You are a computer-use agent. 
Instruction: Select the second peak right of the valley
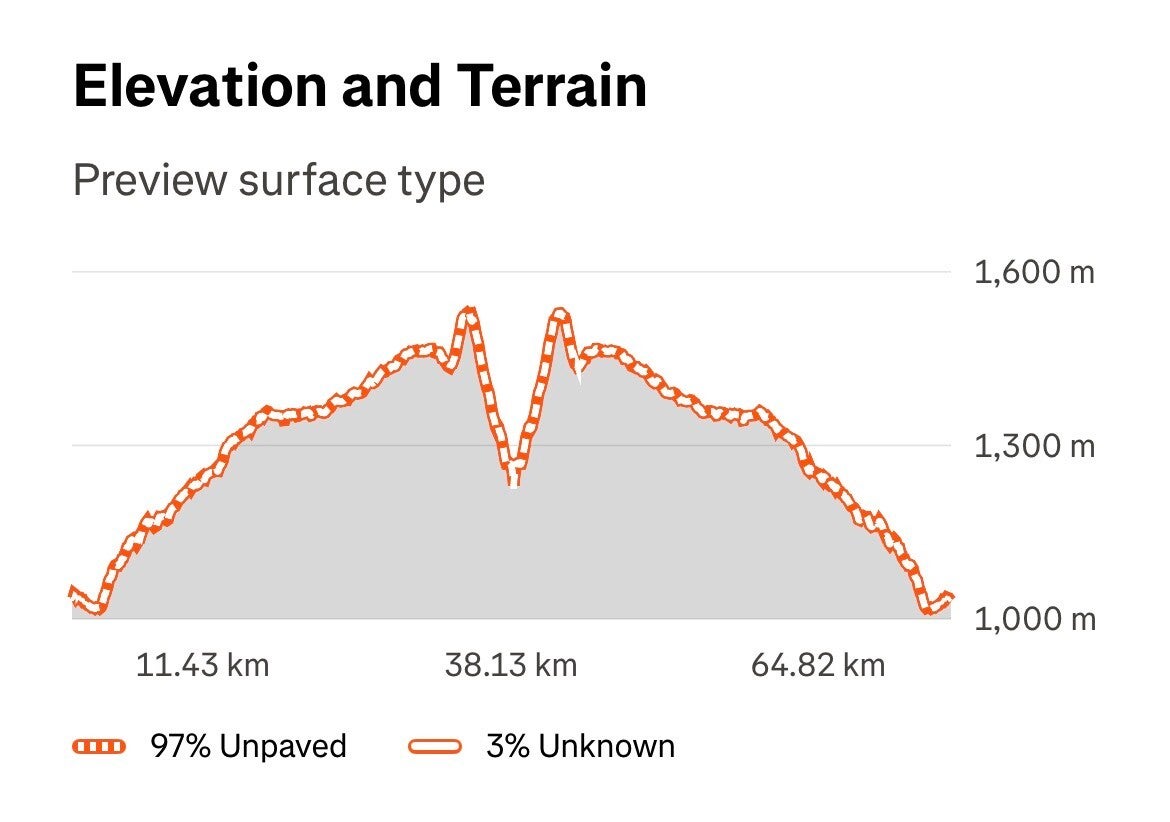pyautogui.click(x=559, y=314)
